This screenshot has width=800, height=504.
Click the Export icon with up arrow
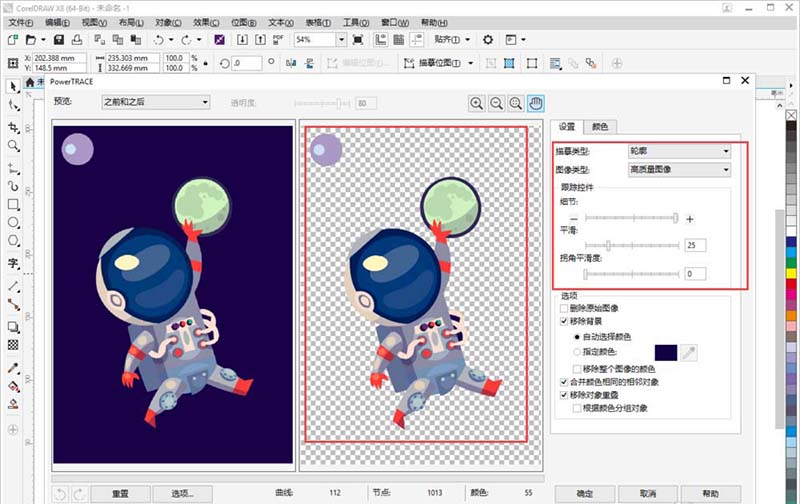coord(261,39)
